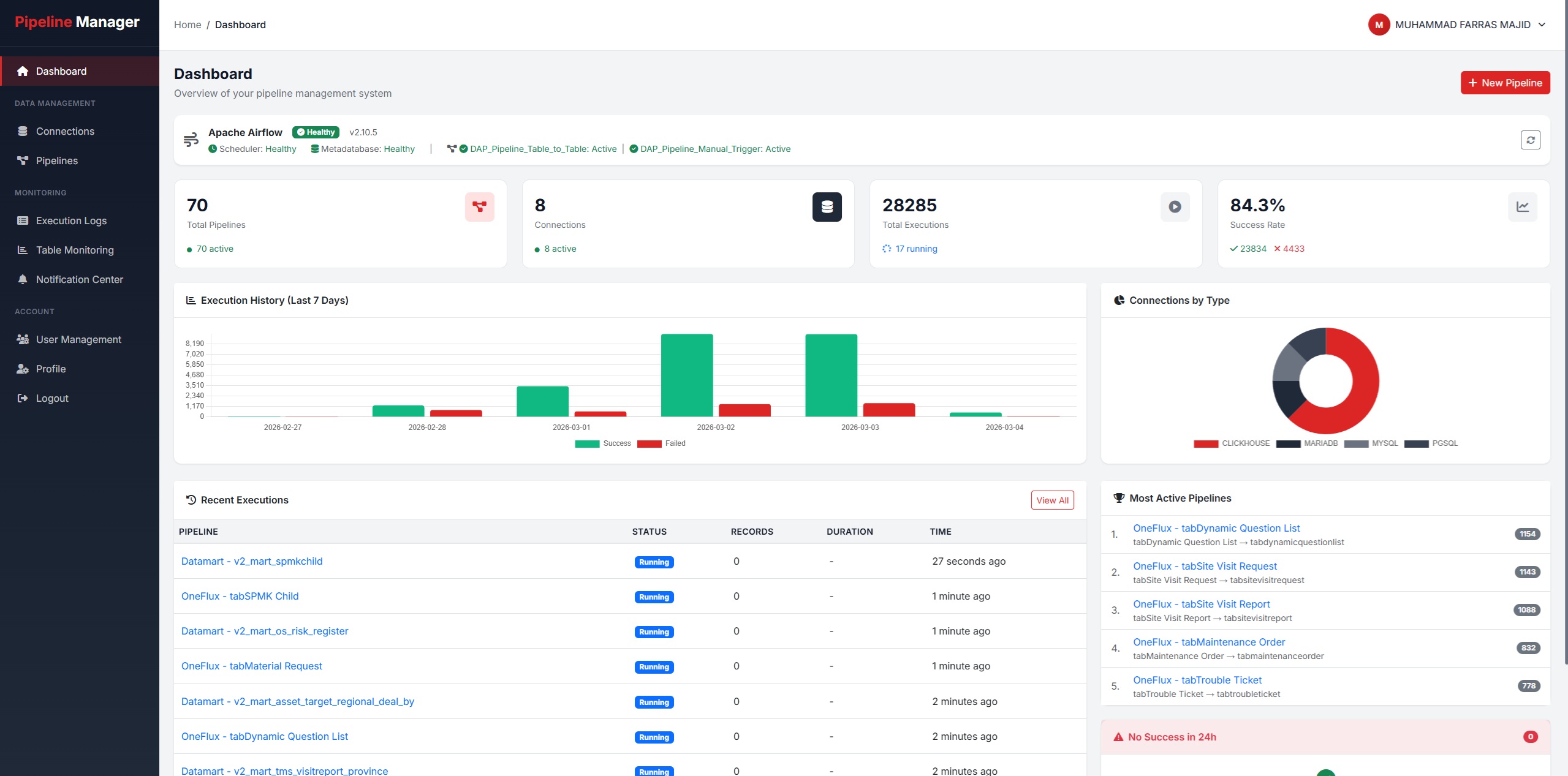Click the Airflow refresh icon button

(1530, 140)
